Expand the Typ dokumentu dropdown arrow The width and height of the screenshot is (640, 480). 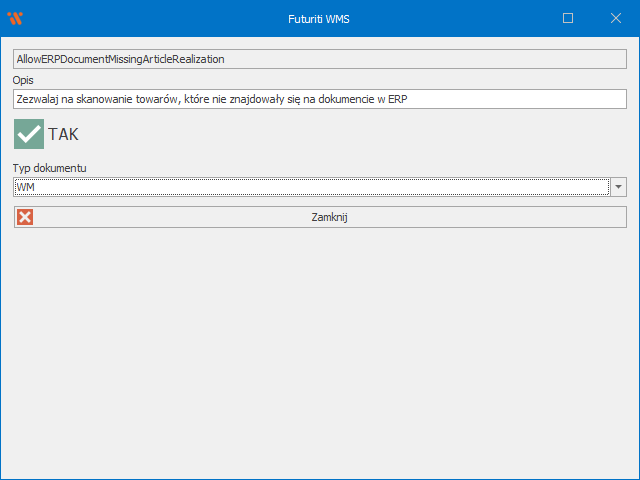pos(618,187)
